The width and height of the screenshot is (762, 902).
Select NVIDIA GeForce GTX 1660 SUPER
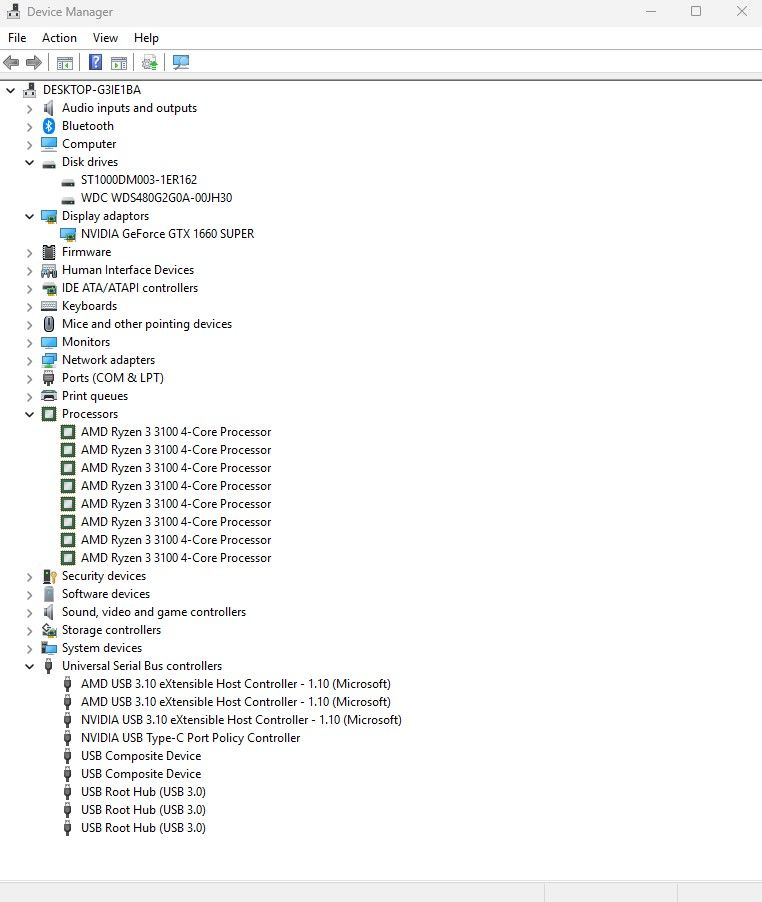coord(167,234)
